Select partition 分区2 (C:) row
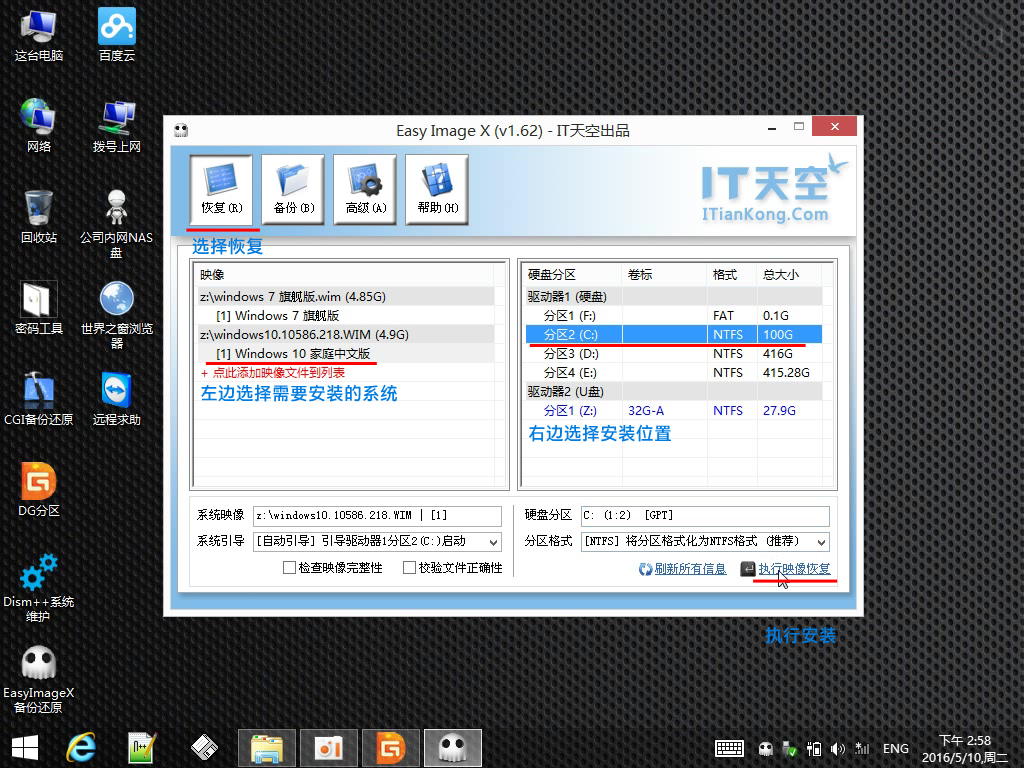The width and height of the screenshot is (1024, 768). click(673, 334)
